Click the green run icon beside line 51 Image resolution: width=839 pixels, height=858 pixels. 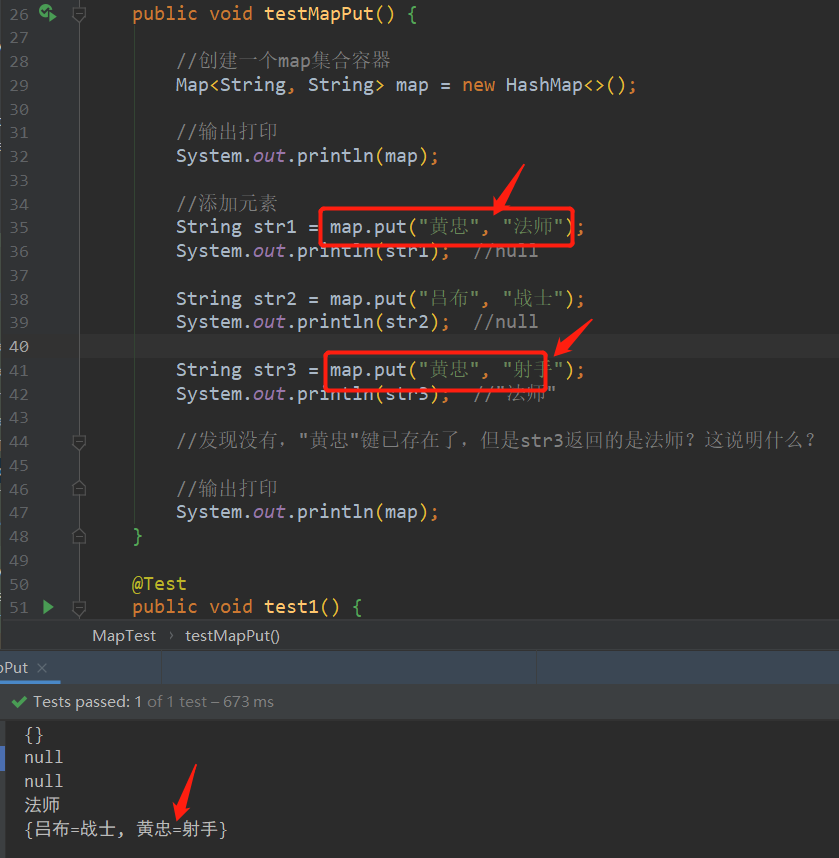pyautogui.click(x=48, y=607)
